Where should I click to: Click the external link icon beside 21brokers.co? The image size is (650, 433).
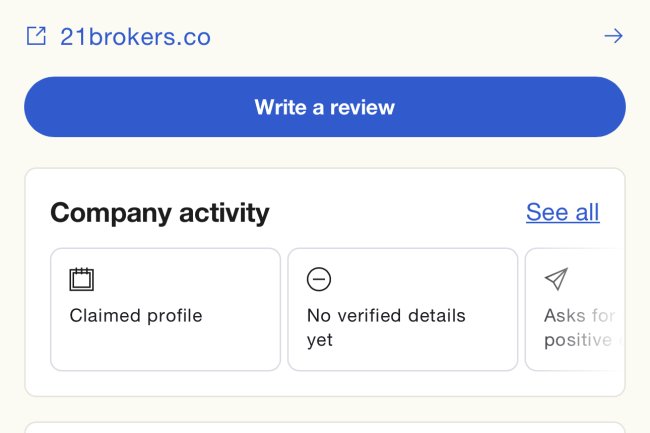[x=36, y=37]
